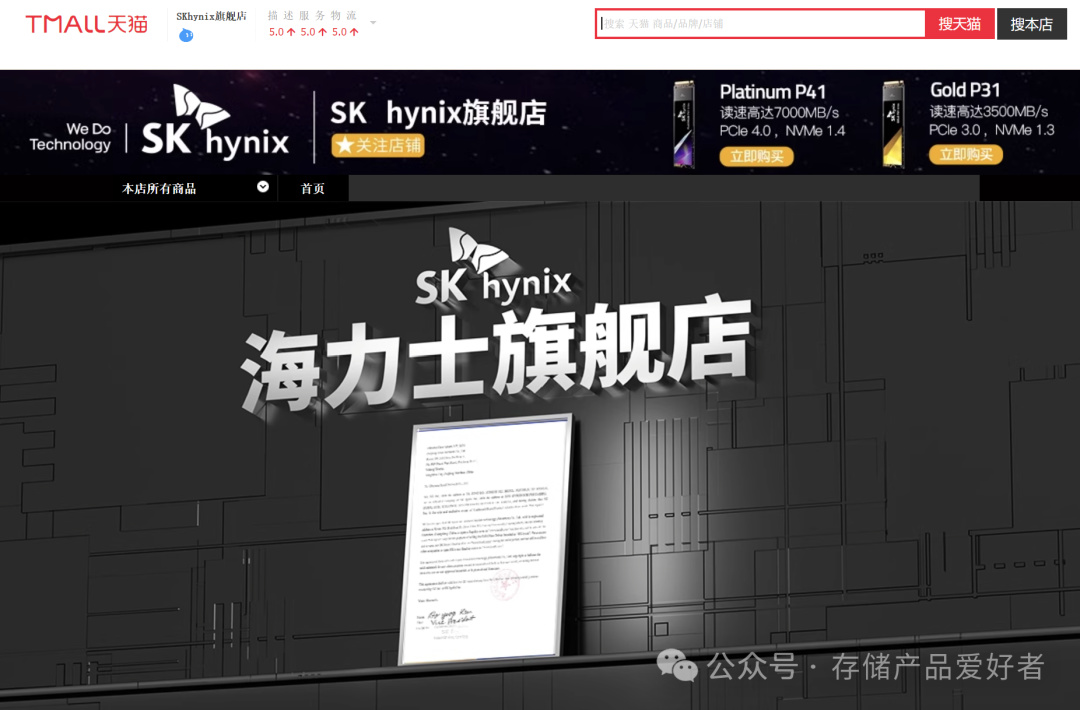This screenshot has width=1080, height=710.
Task: Click the Gold P31 title text
Action: pos(965,90)
